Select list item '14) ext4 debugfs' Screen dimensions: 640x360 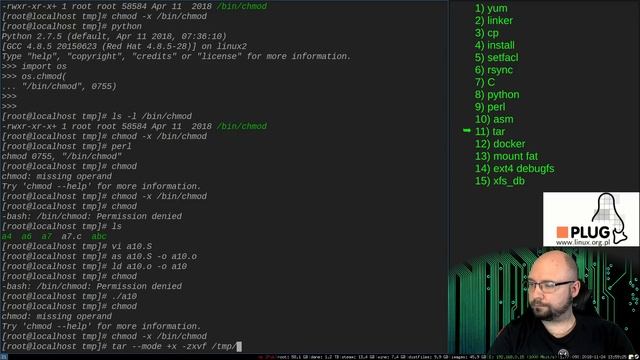pos(514,169)
